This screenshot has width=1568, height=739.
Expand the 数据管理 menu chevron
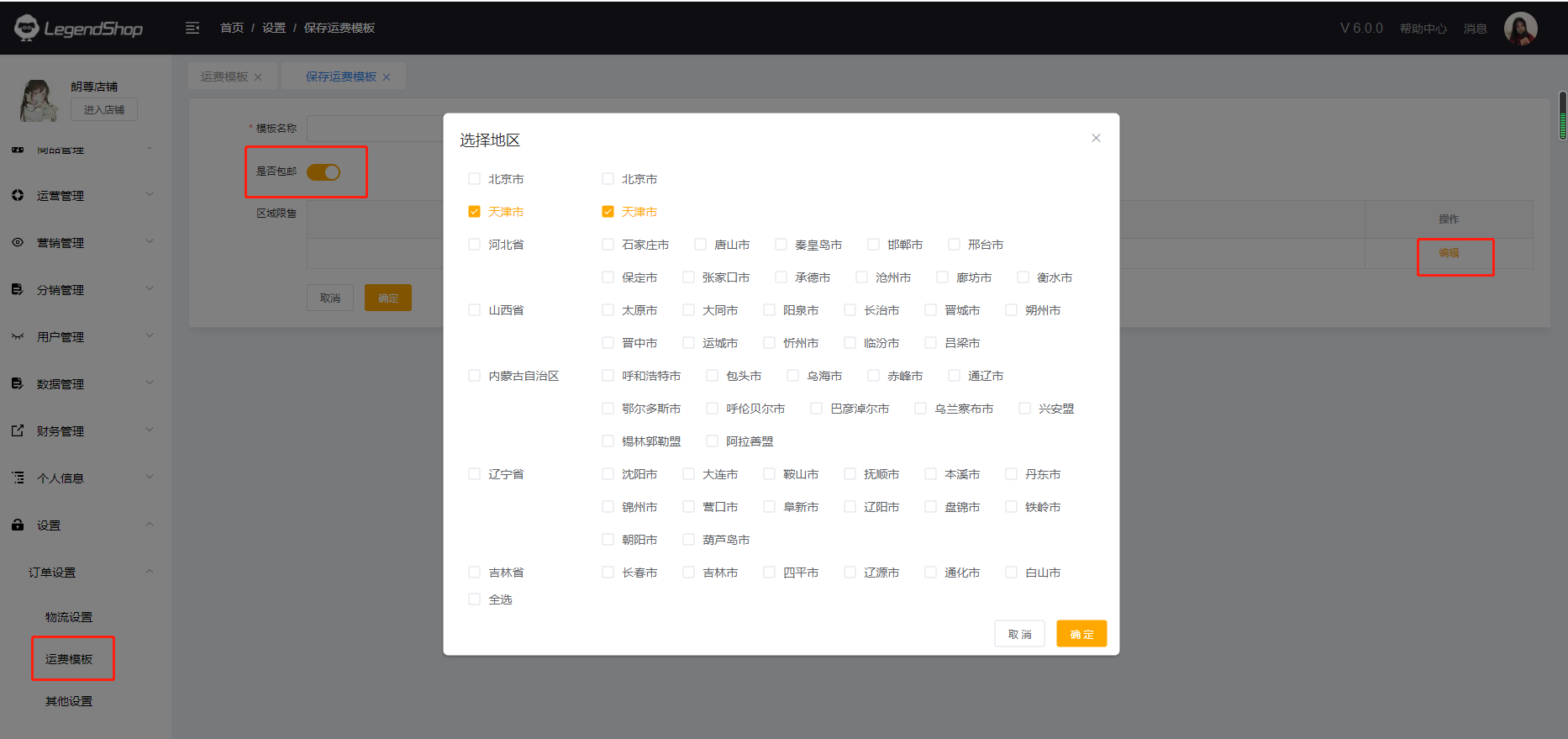[x=150, y=383]
